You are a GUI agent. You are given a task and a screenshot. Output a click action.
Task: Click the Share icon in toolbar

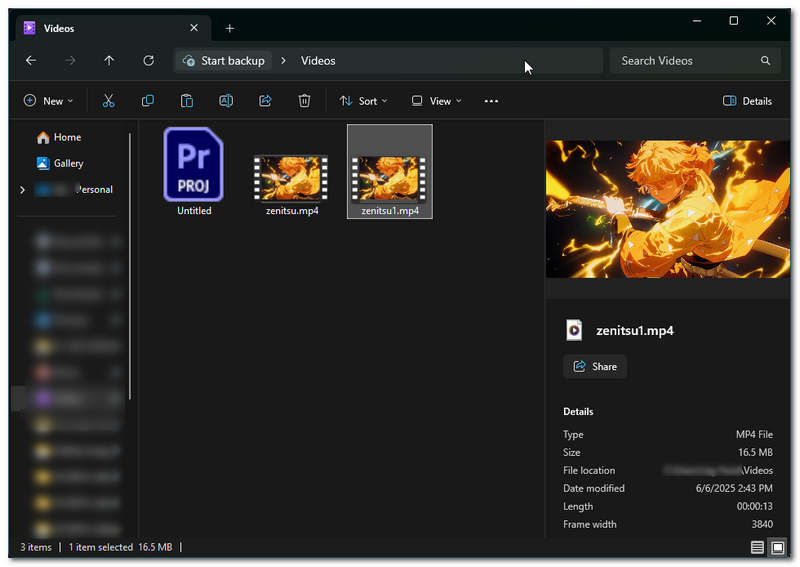click(x=265, y=101)
